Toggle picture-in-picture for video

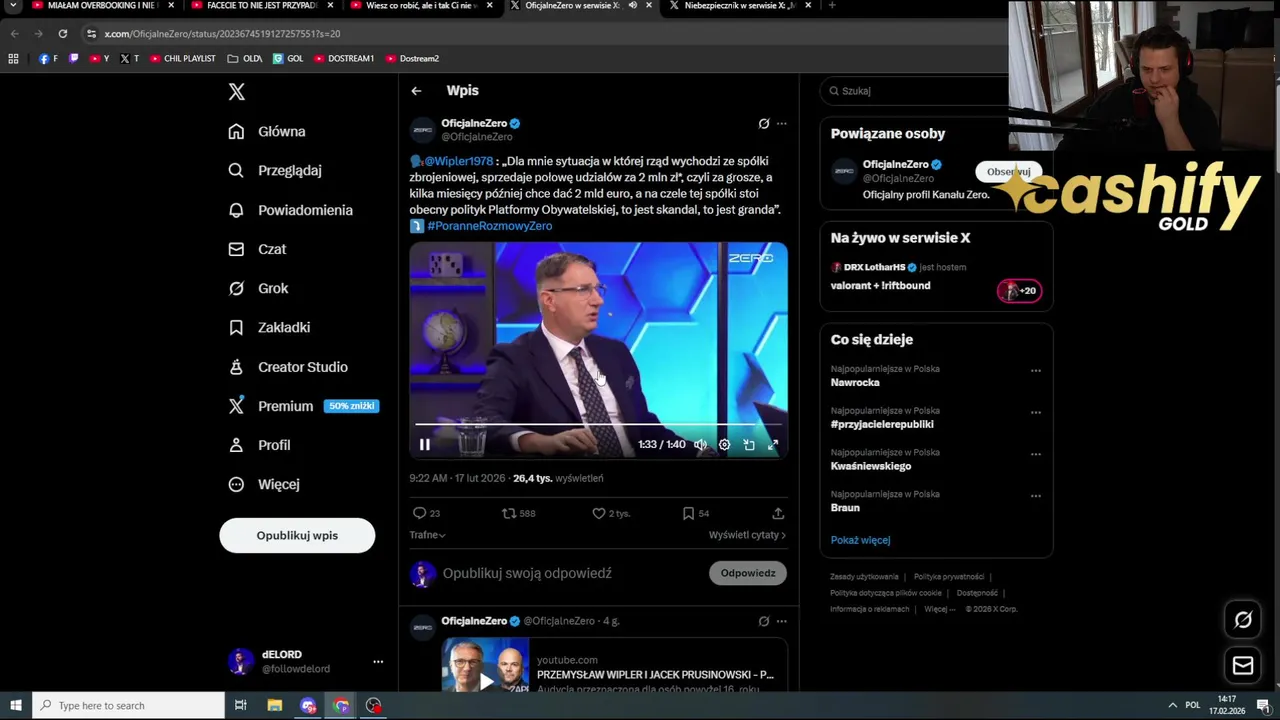coord(749,445)
